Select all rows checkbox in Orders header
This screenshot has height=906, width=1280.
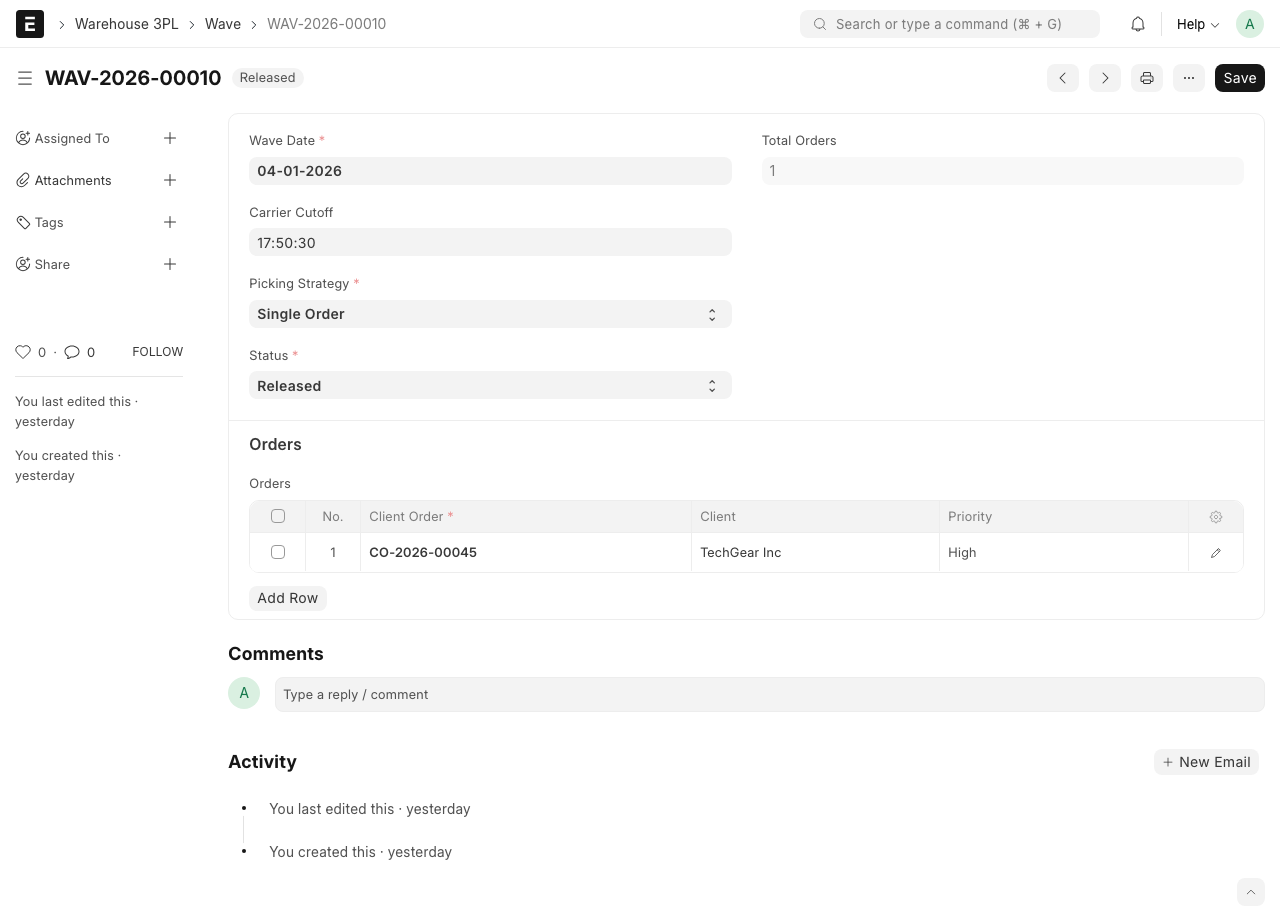[x=278, y=516]
